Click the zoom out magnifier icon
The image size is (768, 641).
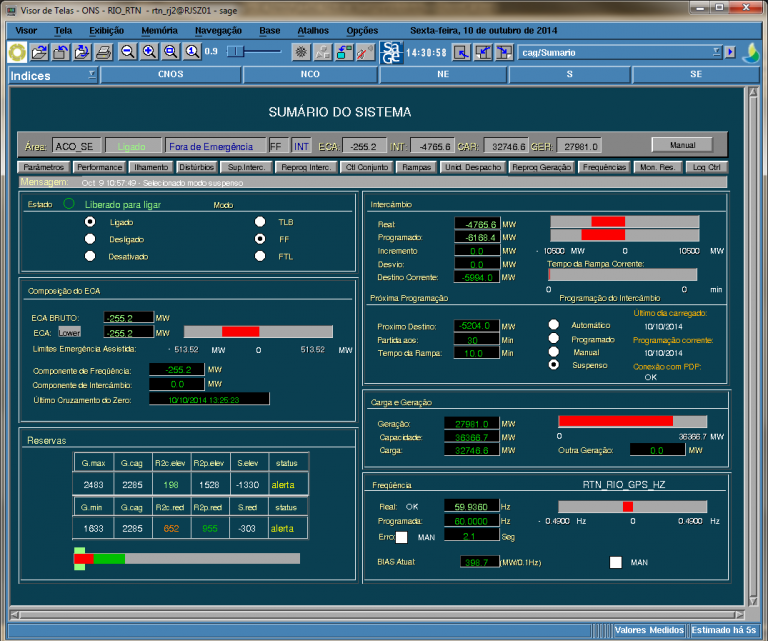[129, 51]
